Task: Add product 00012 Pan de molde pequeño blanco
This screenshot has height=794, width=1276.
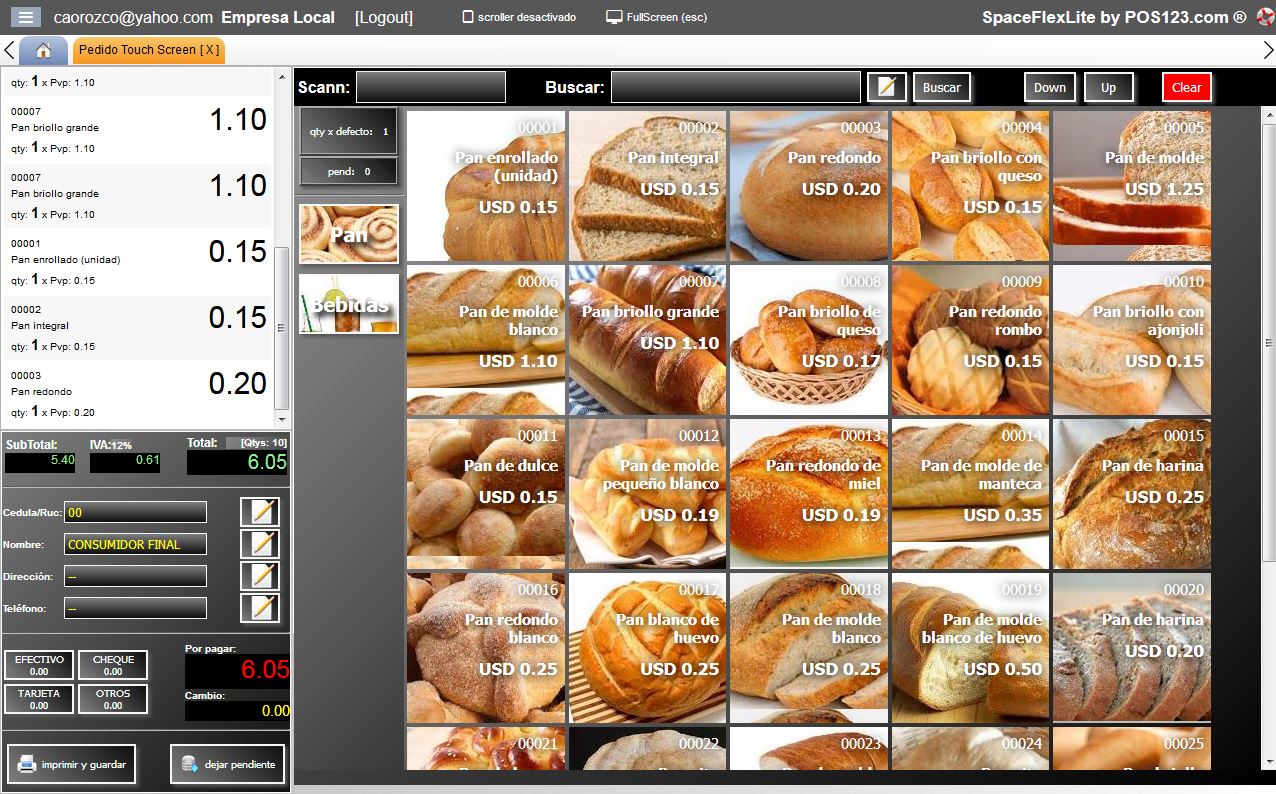Action: click(x=648, y=494)
